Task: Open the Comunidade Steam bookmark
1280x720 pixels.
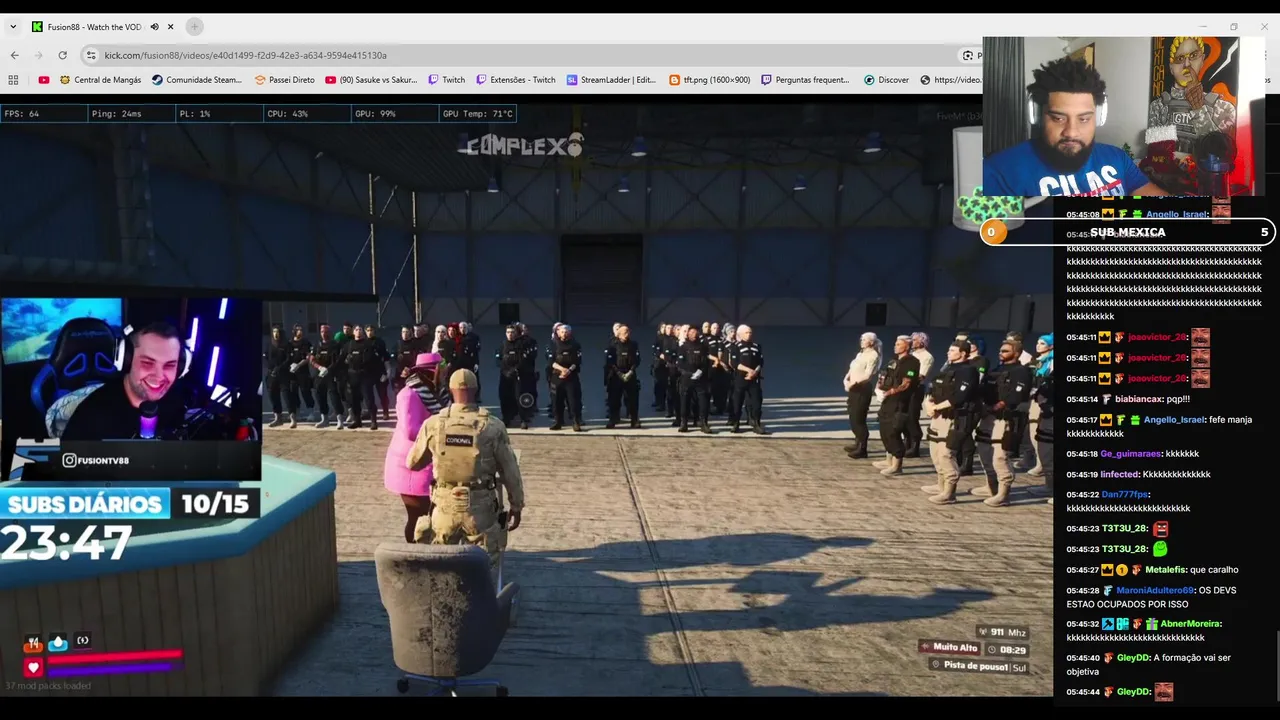Action: [x=197, y=80]
